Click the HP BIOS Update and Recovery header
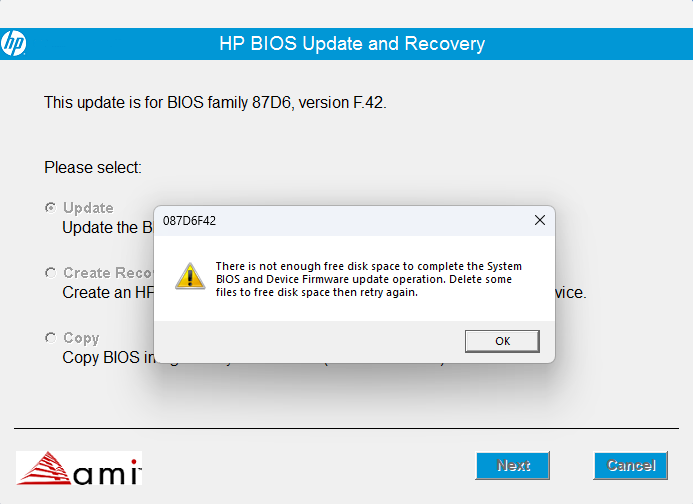693x504 pixels. tap(351, 44)
